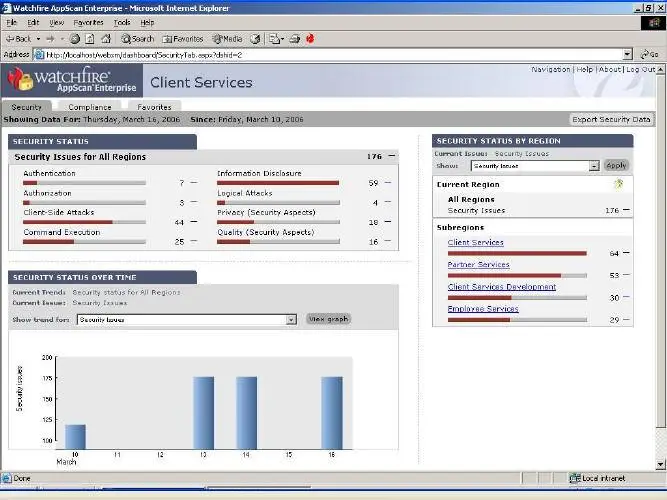This screenshot has height=500, width=667.
Task: Open the Favorites toolbar button
Action: coord(183,39)
